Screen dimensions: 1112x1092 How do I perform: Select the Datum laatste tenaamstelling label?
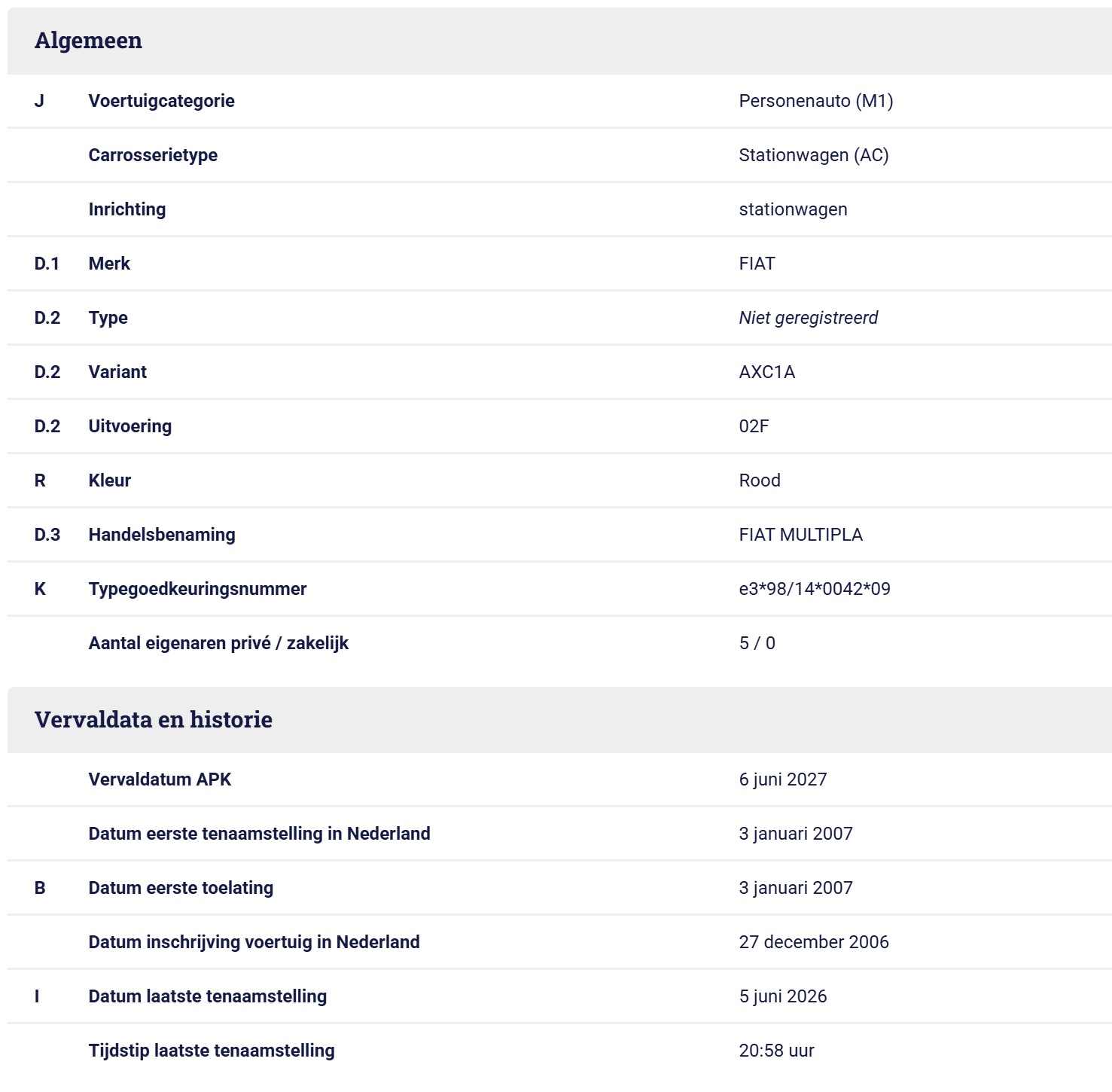click(x=208, y=996)
